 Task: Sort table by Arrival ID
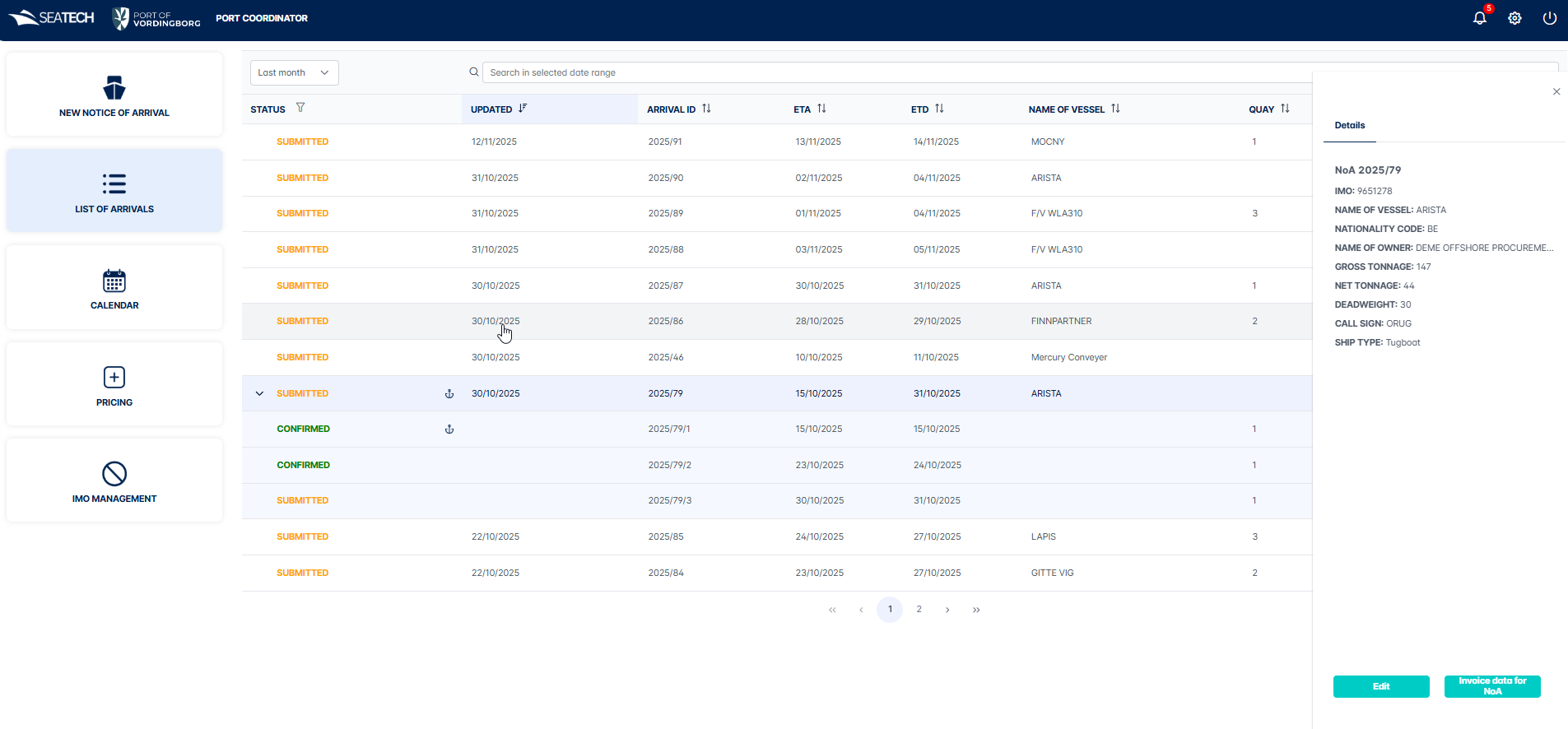(706, 109)
